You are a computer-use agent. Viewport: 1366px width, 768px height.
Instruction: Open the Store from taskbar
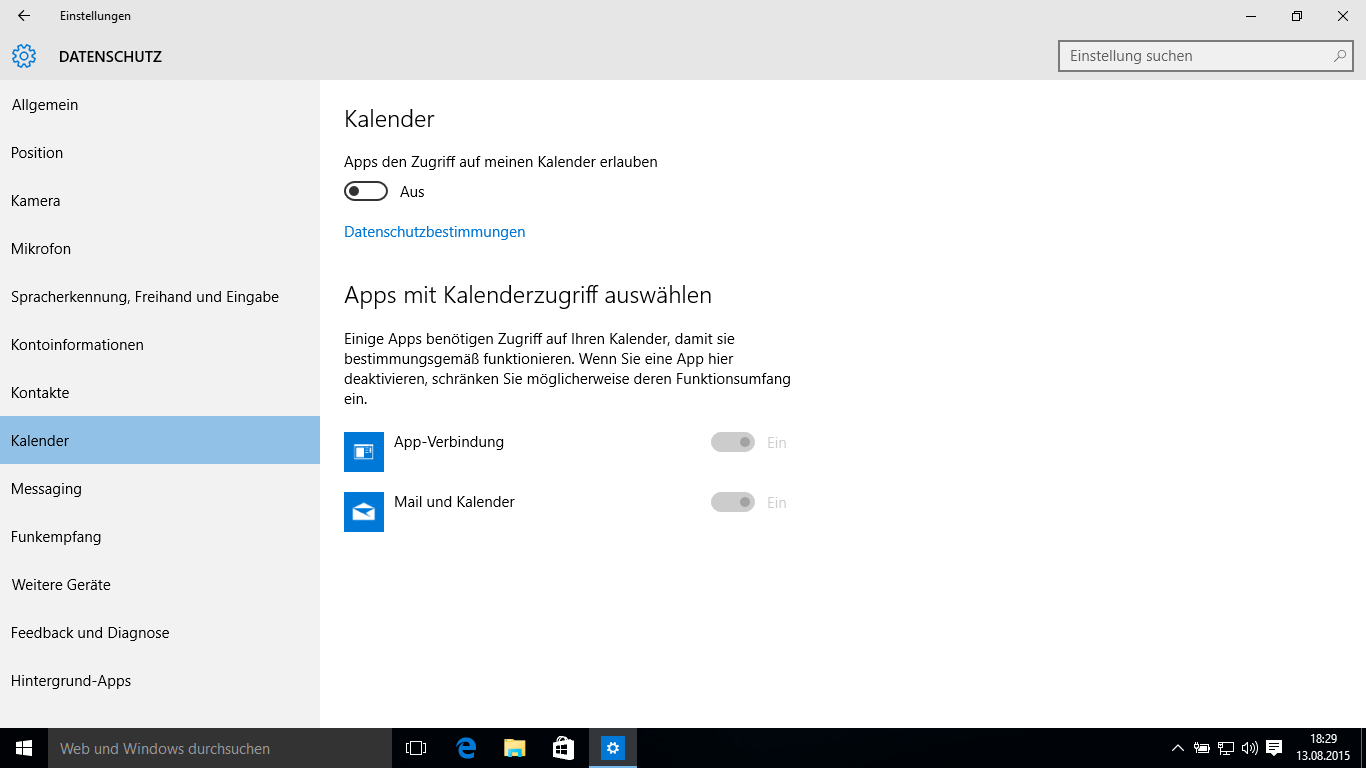pyautogui.click(x=563, y=748)
